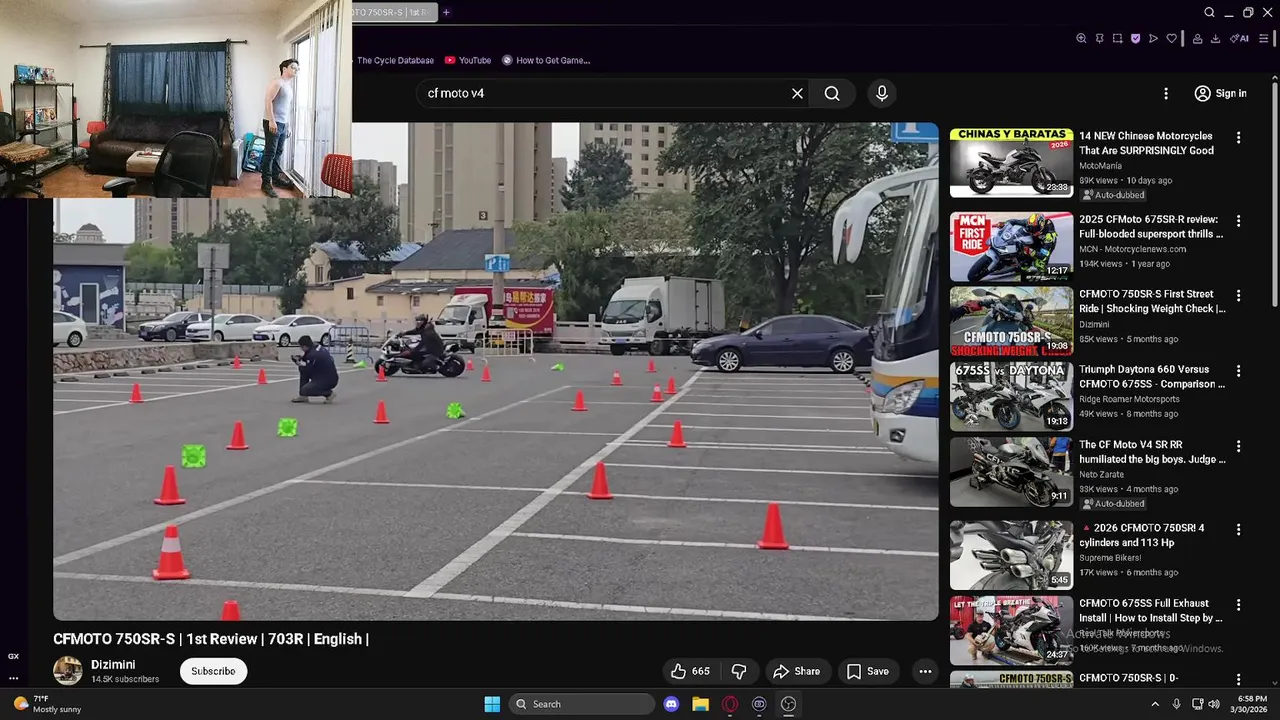
Task: Open 'The CF Moto V4 SR RR' video title
Action: click(1152, 452)
